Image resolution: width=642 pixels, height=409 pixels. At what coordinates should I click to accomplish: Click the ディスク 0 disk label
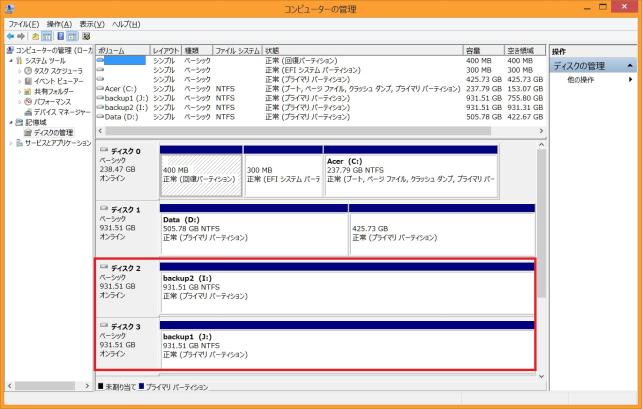click(x=126, y=151)
